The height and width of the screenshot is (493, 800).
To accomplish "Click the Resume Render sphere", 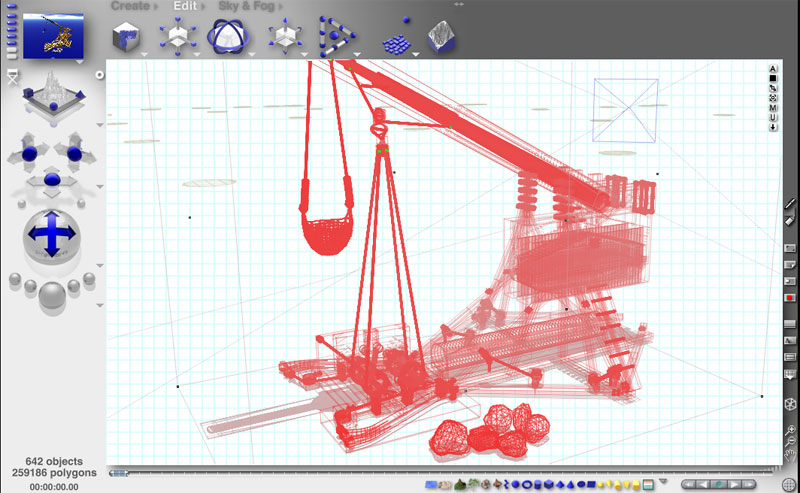I will [74, 286].
